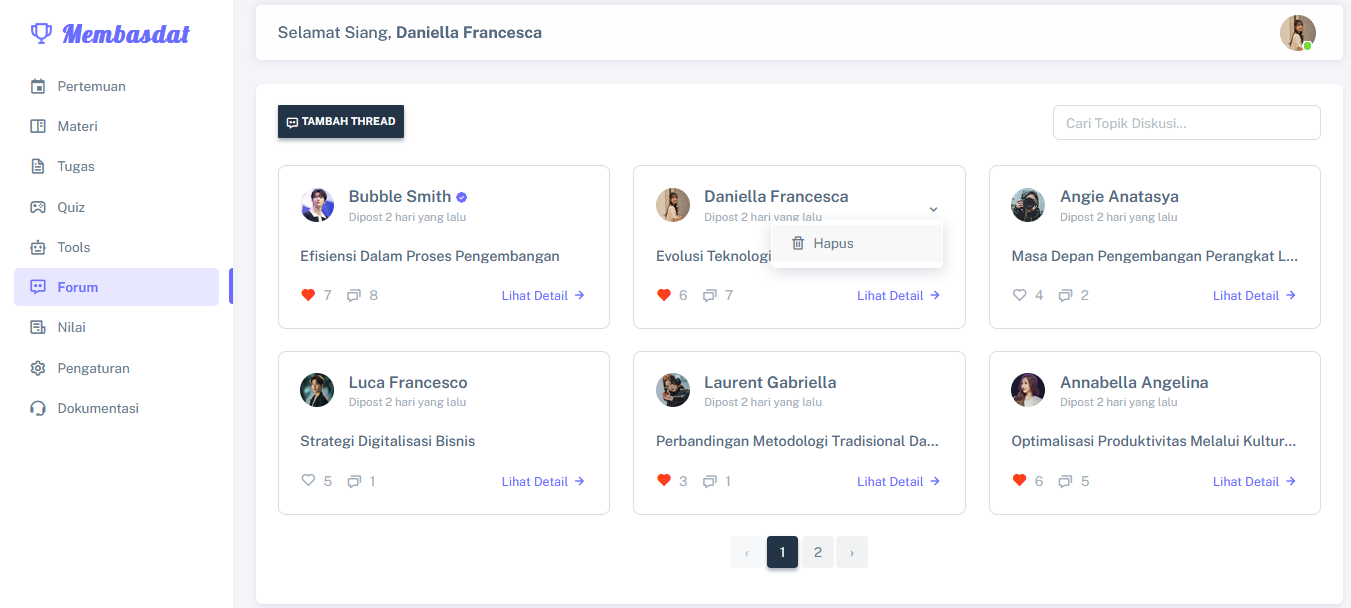The width and height of the screenshot is (1351, 608).
Task: Click the Tambah Thread button
Action: point(341,122)
